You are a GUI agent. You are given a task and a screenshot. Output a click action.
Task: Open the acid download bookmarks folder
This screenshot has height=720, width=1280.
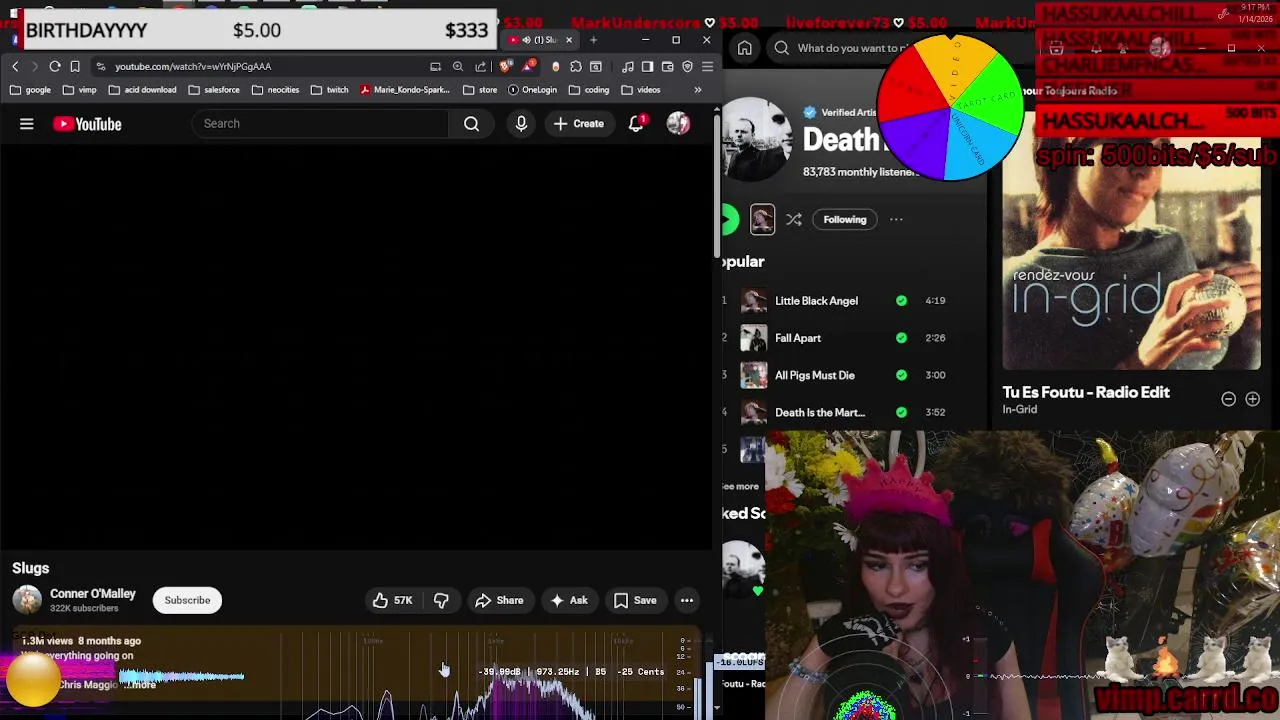click(x=142, y=89)
